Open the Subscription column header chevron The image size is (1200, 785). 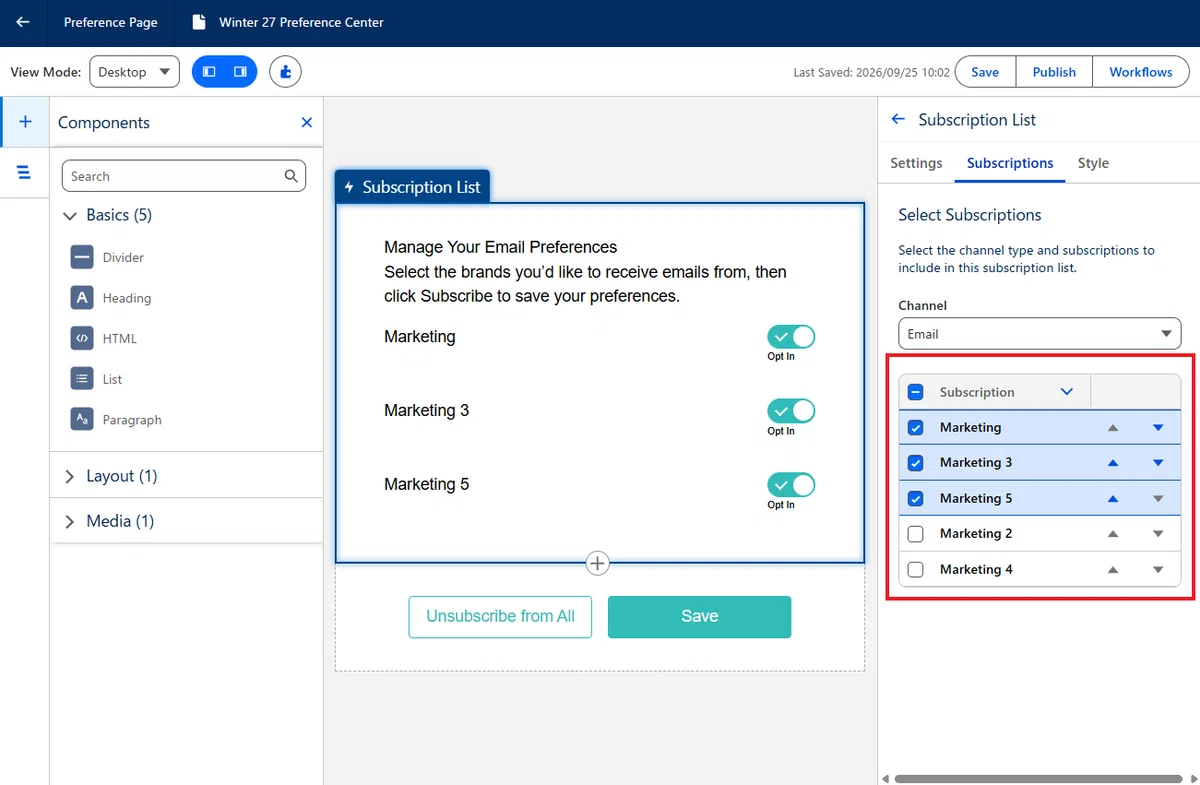(1067, 392)
